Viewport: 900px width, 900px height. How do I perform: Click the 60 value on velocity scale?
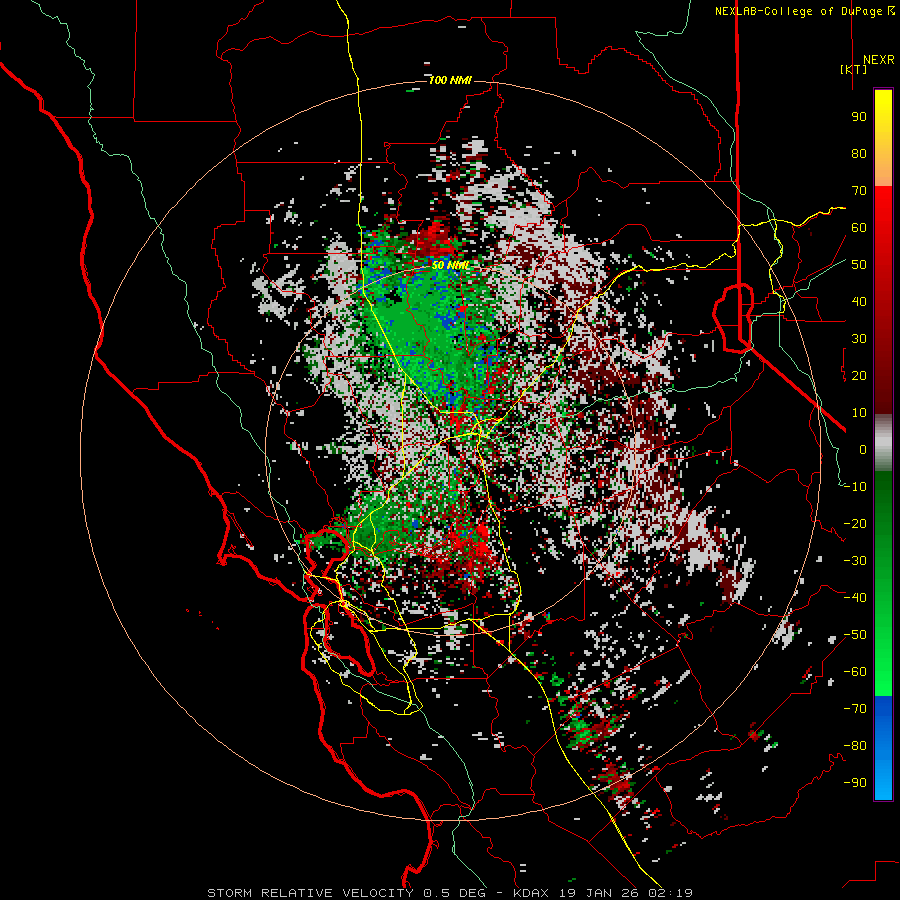point(859,227)
